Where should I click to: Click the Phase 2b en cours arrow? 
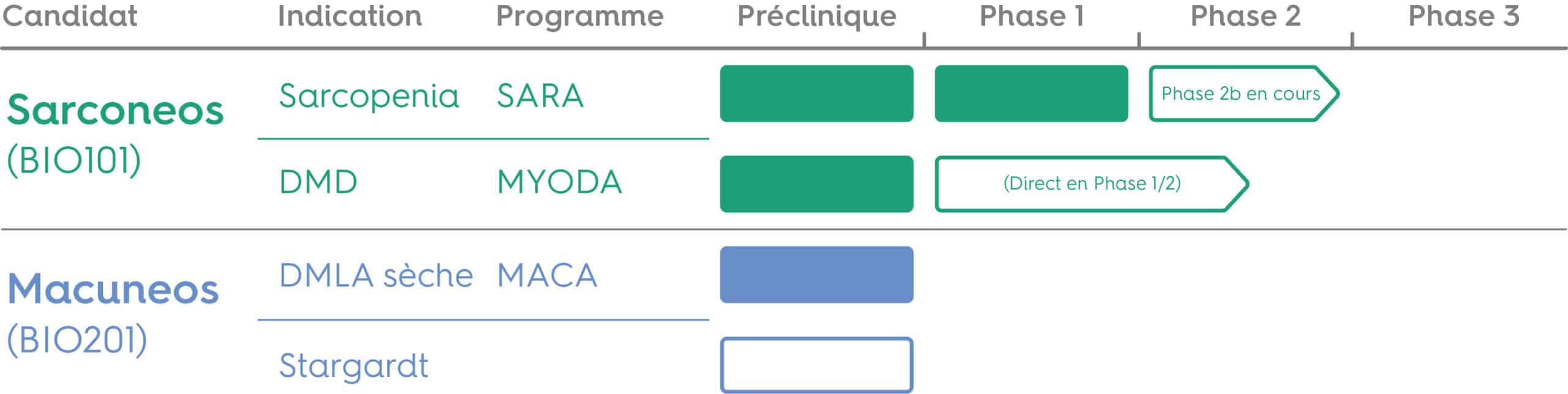1244,94
